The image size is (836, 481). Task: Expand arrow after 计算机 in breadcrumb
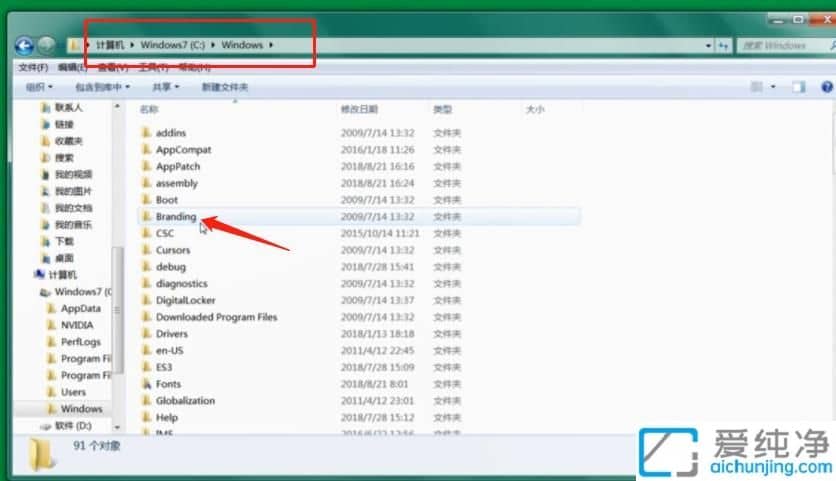point(132,45)
